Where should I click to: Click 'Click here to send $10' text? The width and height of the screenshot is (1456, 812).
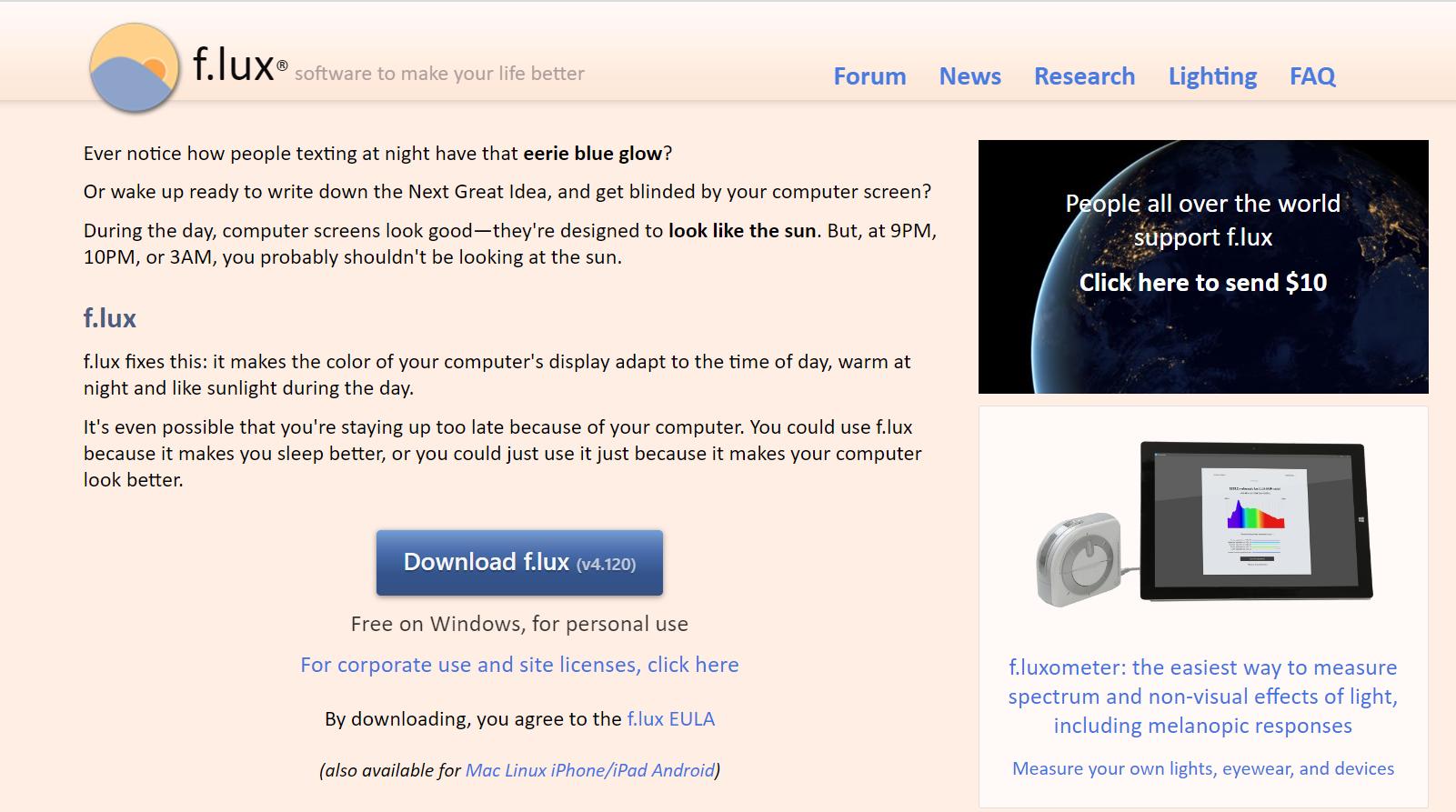click(1203, 283)
